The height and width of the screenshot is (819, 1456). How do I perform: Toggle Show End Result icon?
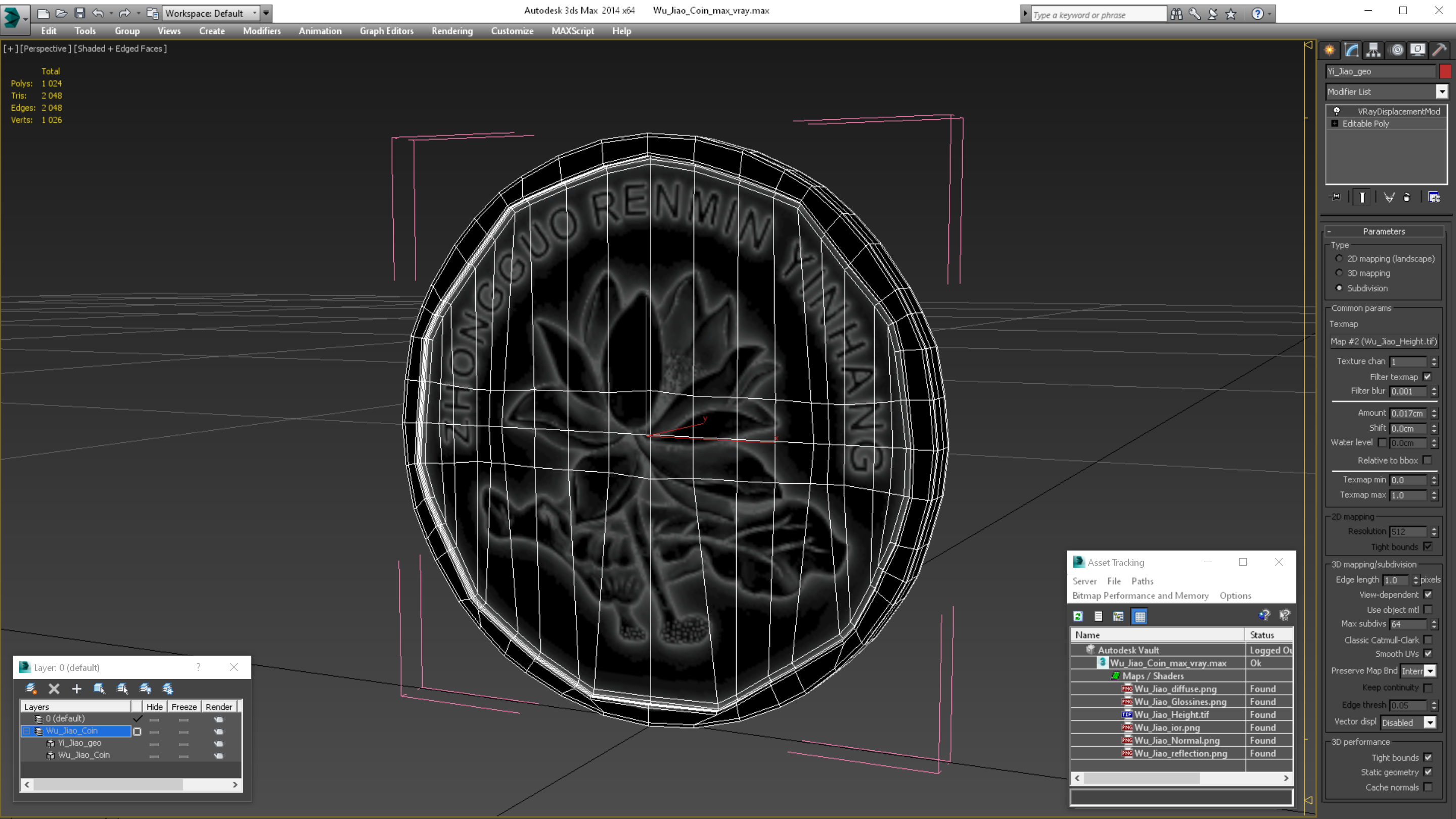pyautogui.click(x=1362, y=197)
